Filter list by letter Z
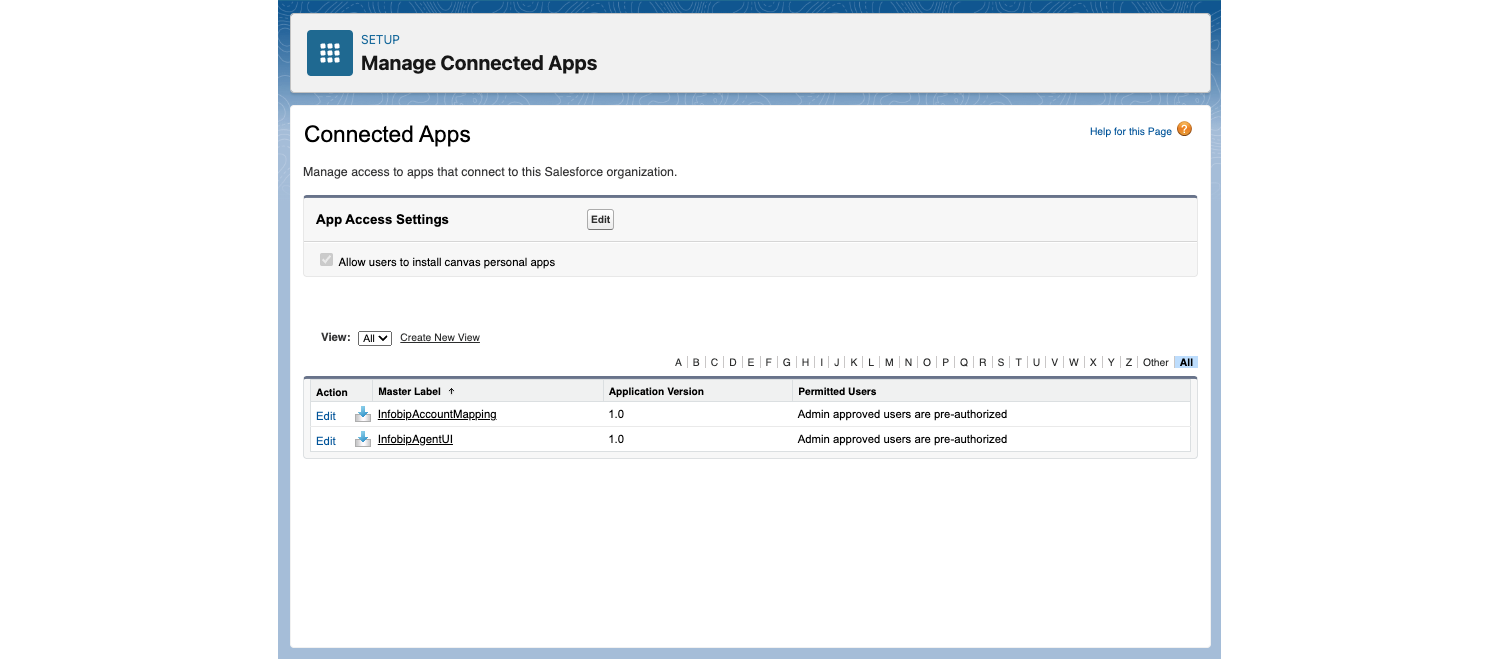 pyautogui.click(x=1129, y=363)
